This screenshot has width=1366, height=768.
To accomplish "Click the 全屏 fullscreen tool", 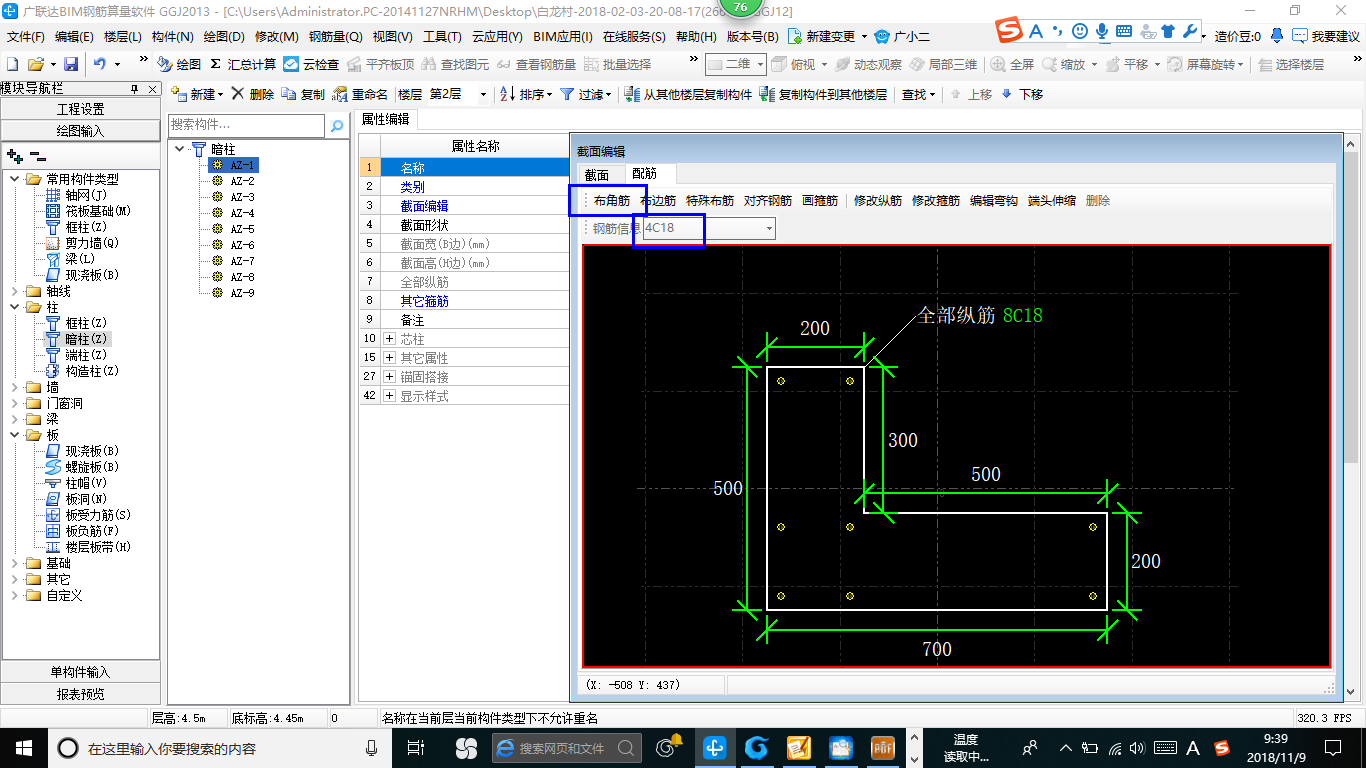I will point(1013,64).
